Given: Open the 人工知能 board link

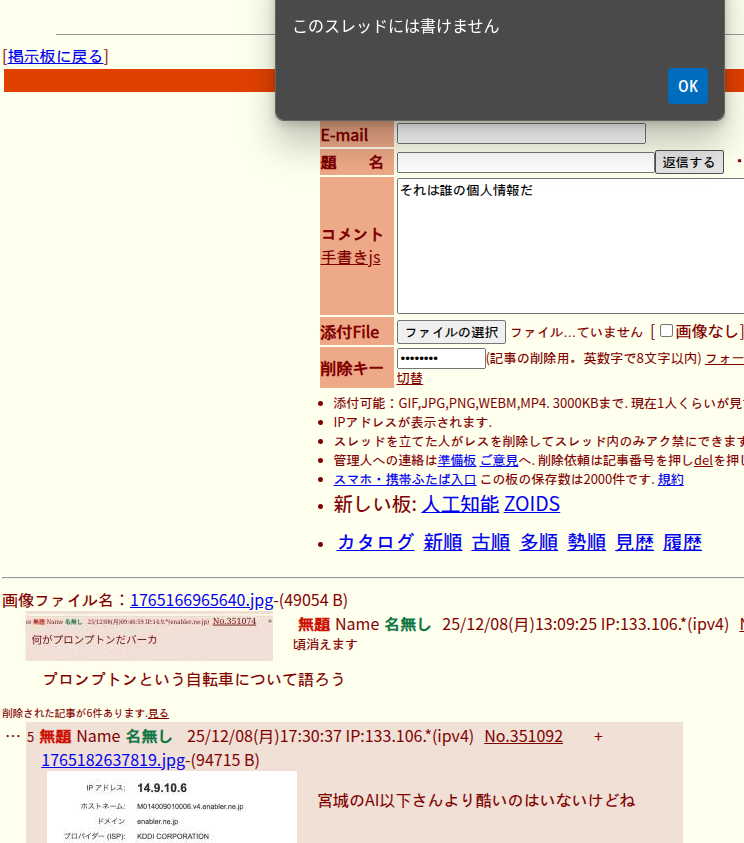Looking at the screenshot, I should click(458, 504).
